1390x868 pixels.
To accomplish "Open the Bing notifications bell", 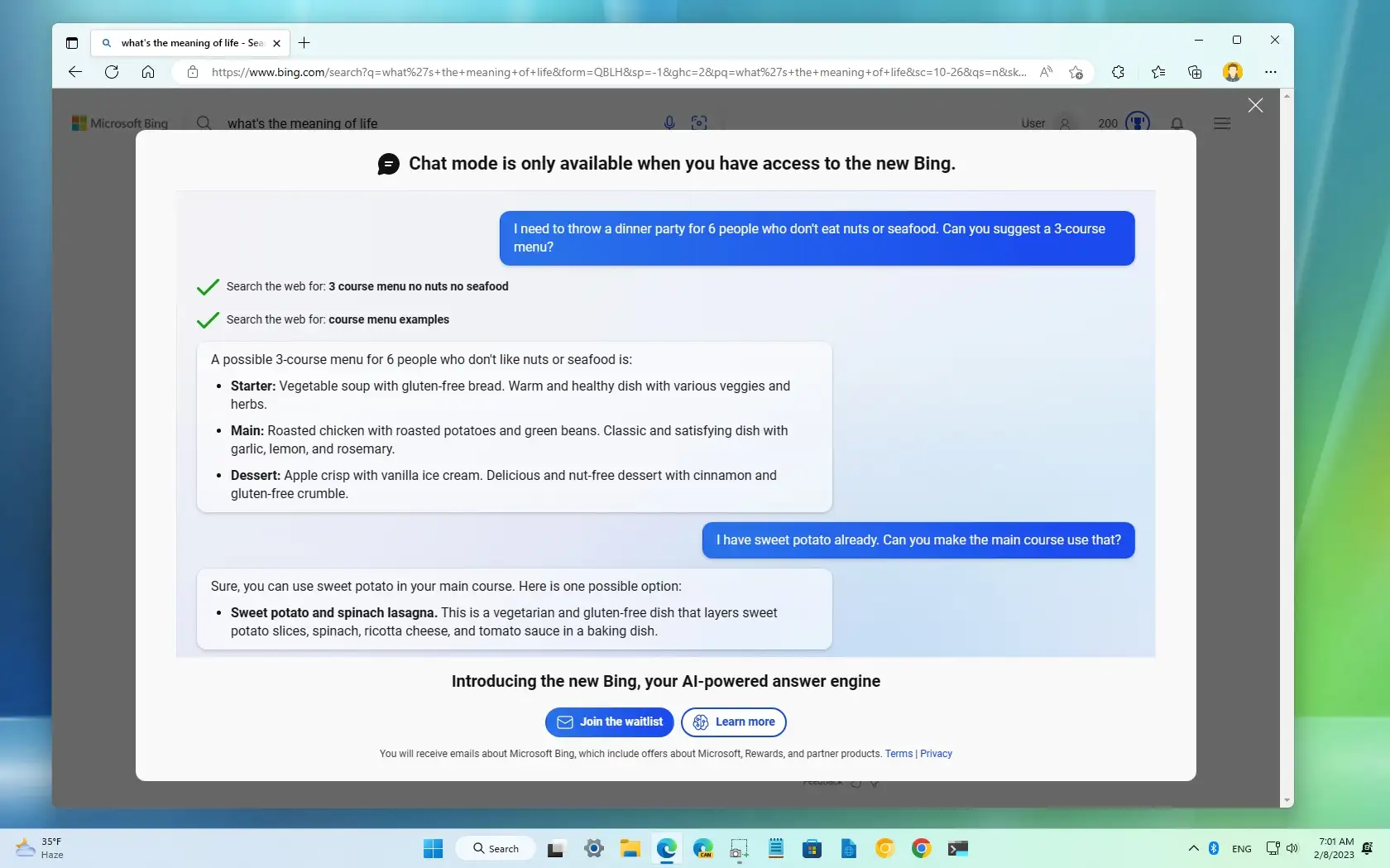I will [1177, 123].
